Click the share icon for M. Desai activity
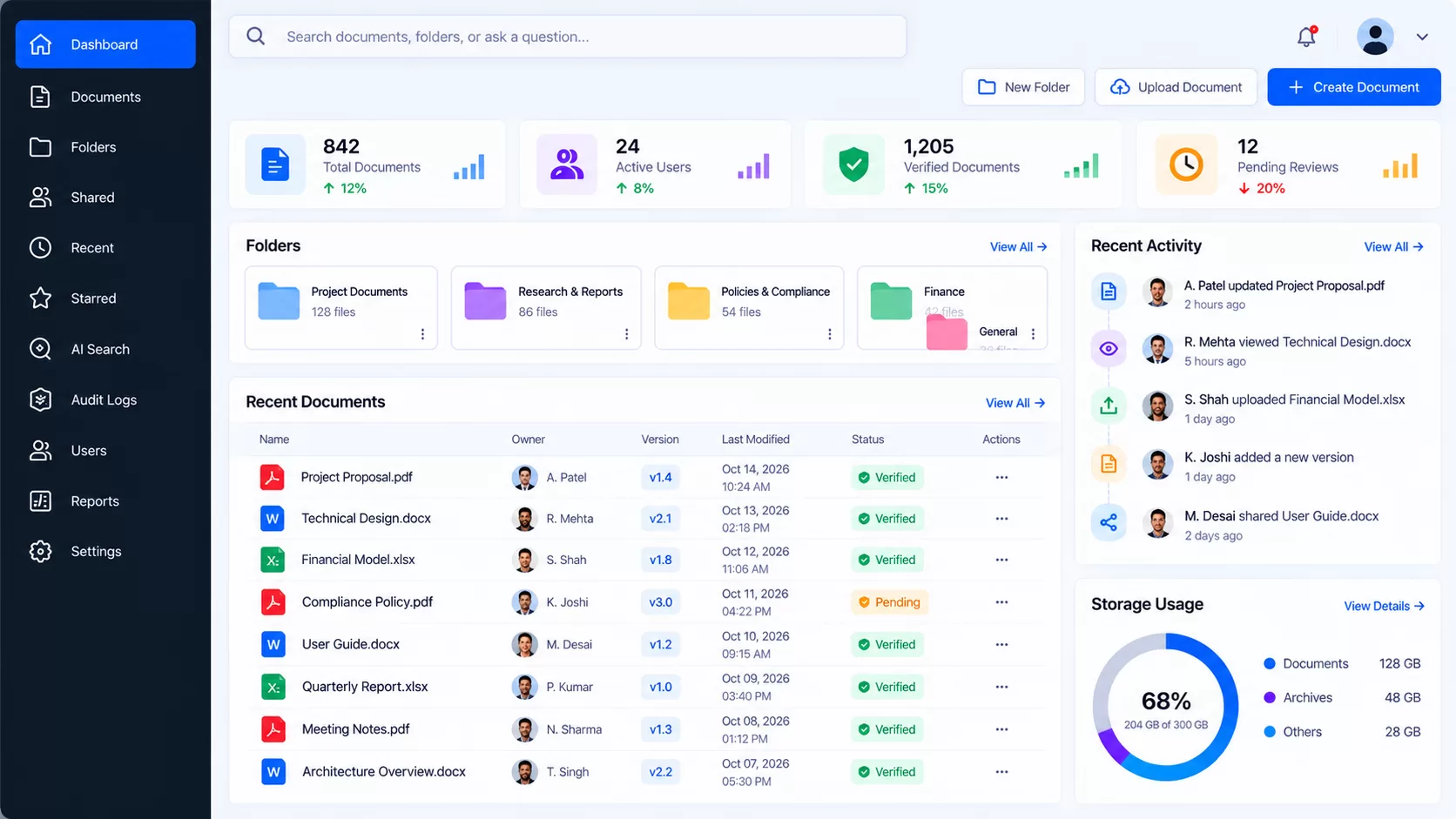The image size is (1456, 819). click(x=1109, y=523)
